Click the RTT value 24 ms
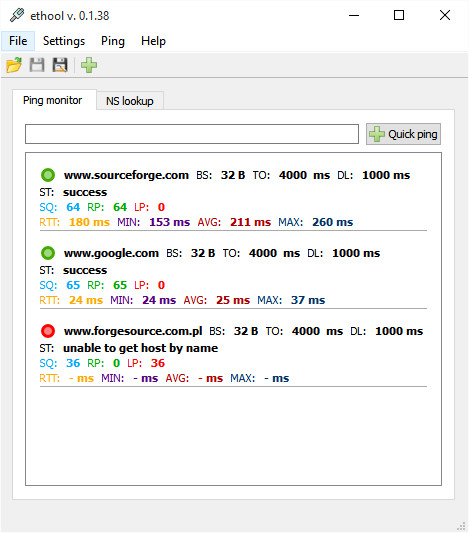The width and height of the screenshot is (469, 533). [86, 300]
